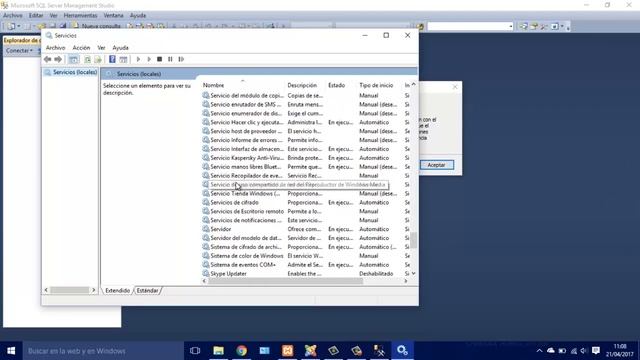The height and width of the screenshot is (360, 640).
Task: Open Herramientas menu in SQL Server Management Studio
Action: coord(80,15)
